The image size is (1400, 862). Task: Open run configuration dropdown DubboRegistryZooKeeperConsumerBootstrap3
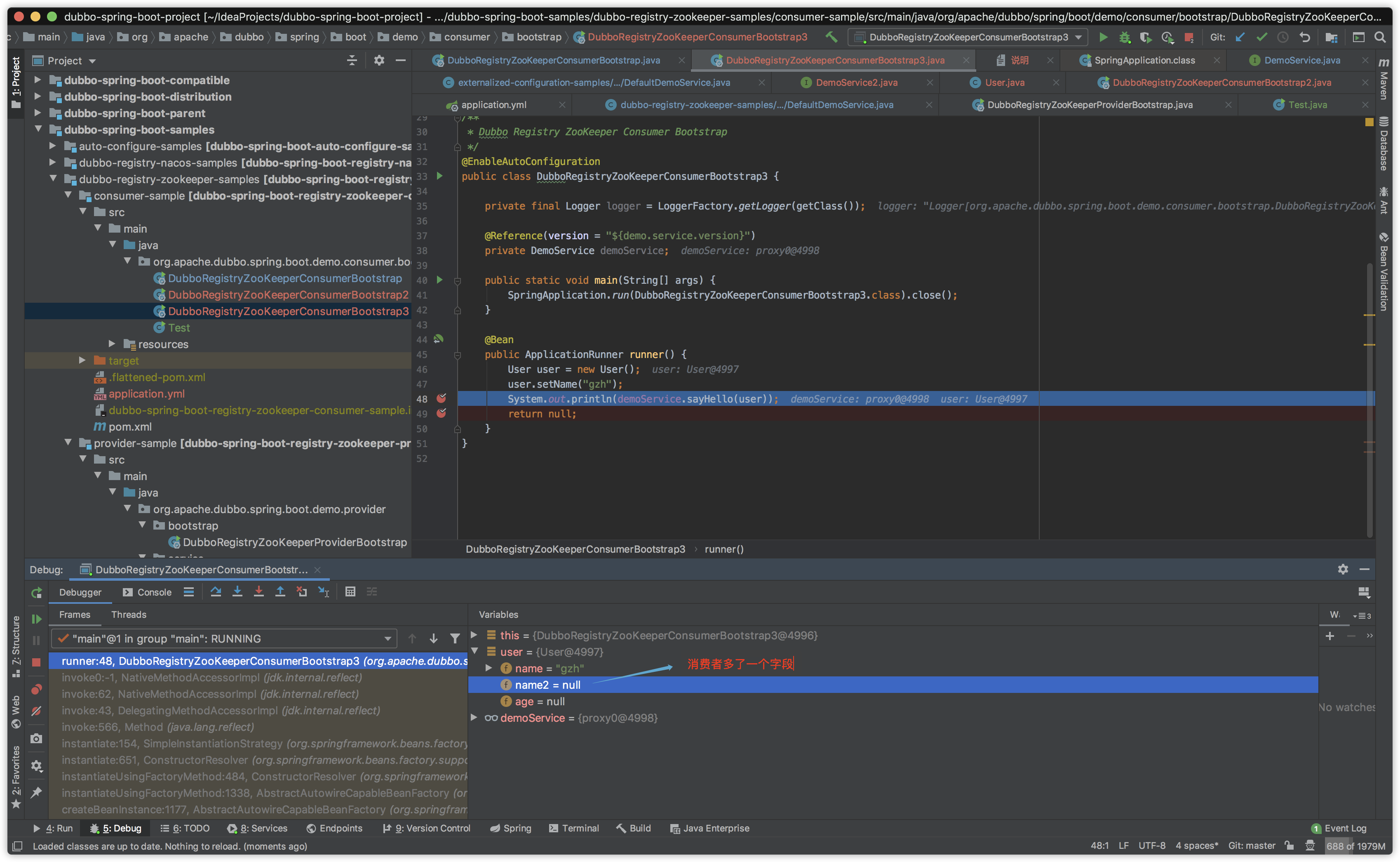968,37
